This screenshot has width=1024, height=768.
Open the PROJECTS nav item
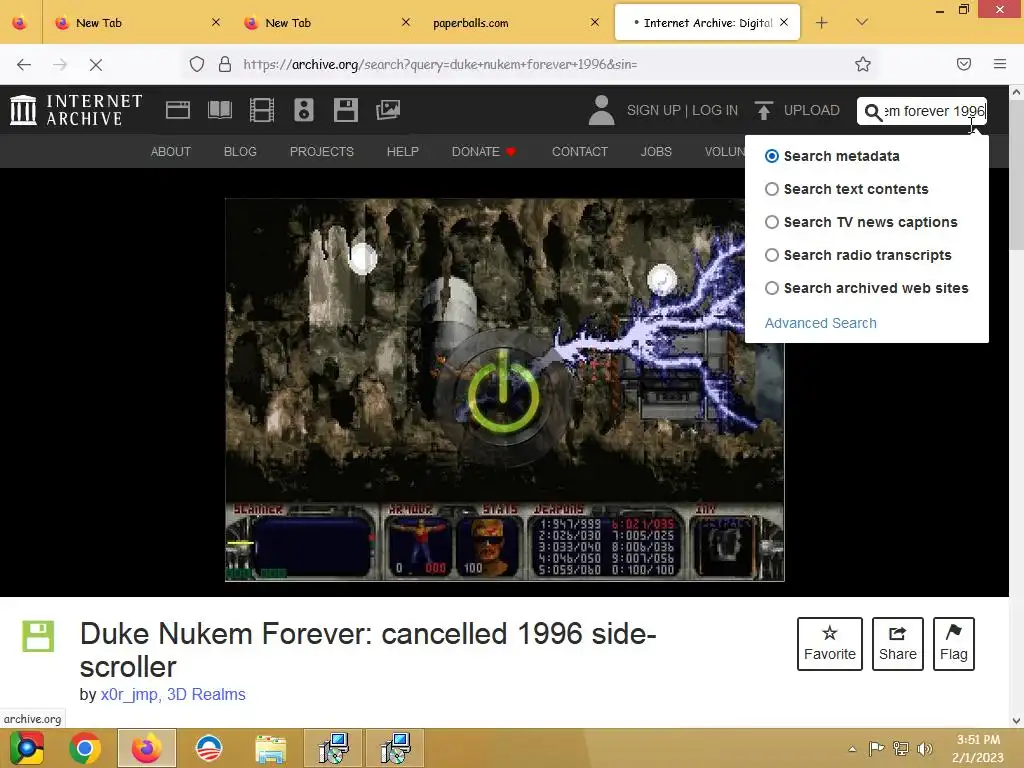point(322,152)
